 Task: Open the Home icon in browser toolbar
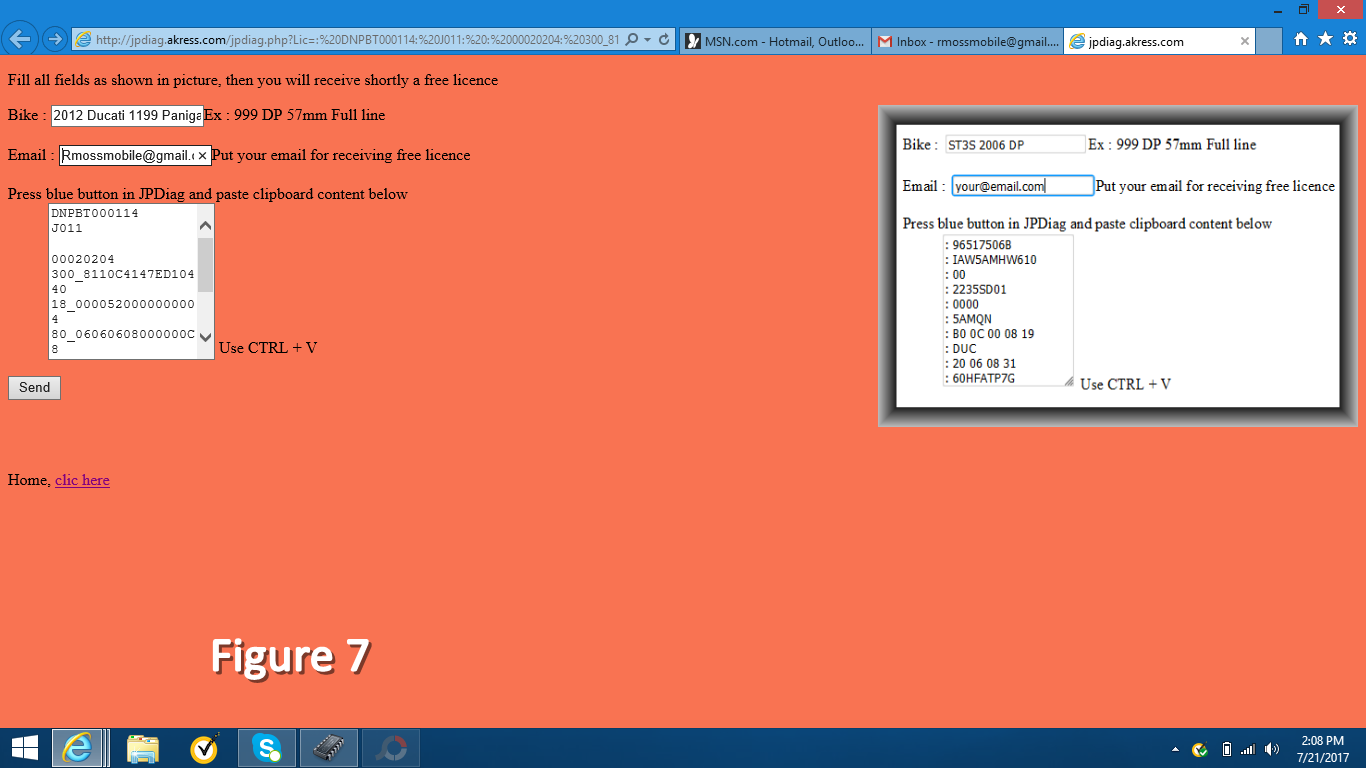[x=1301, y=40]
